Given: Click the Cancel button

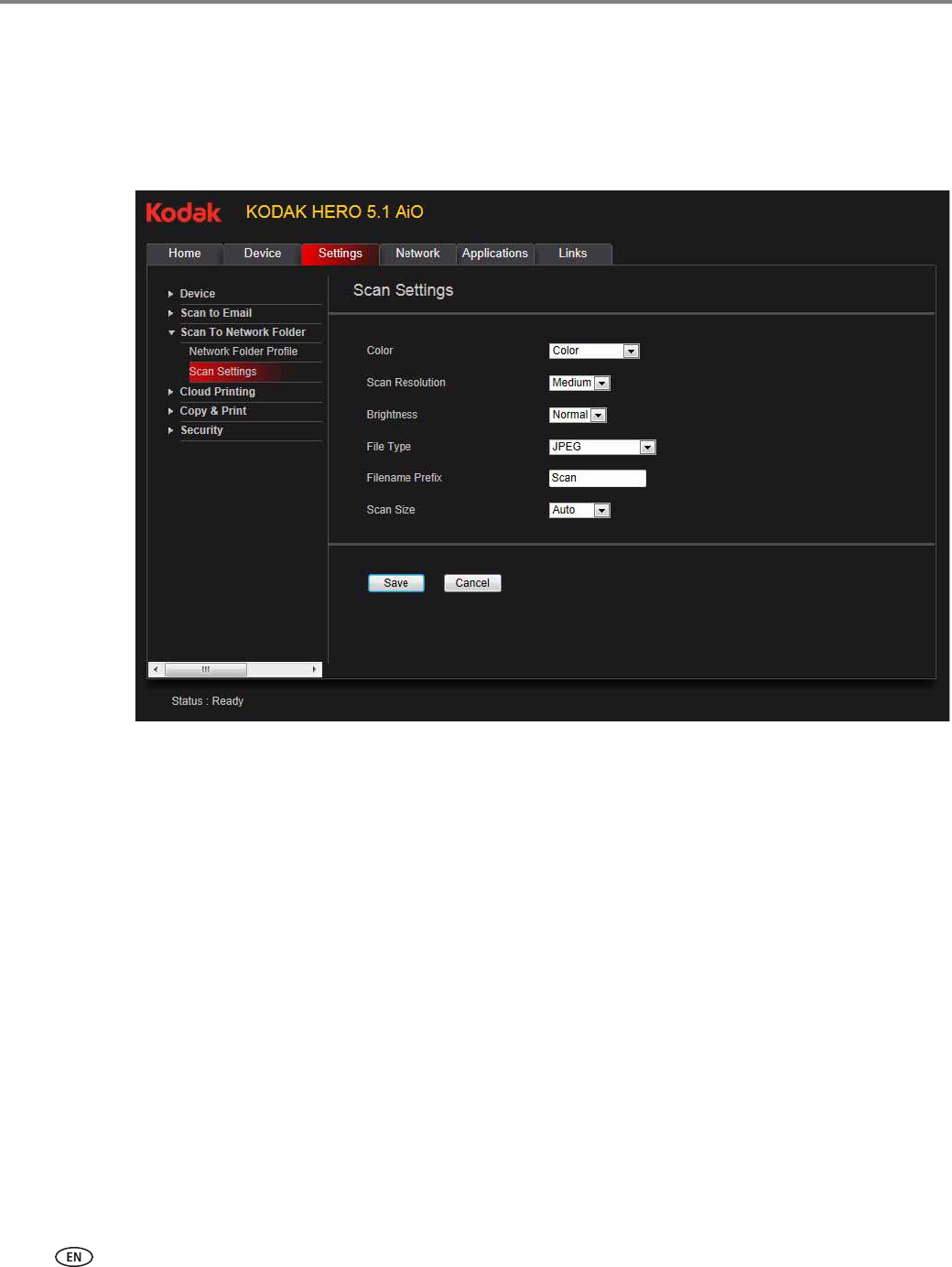Looking at the screenshot, I should coord(472,583).
